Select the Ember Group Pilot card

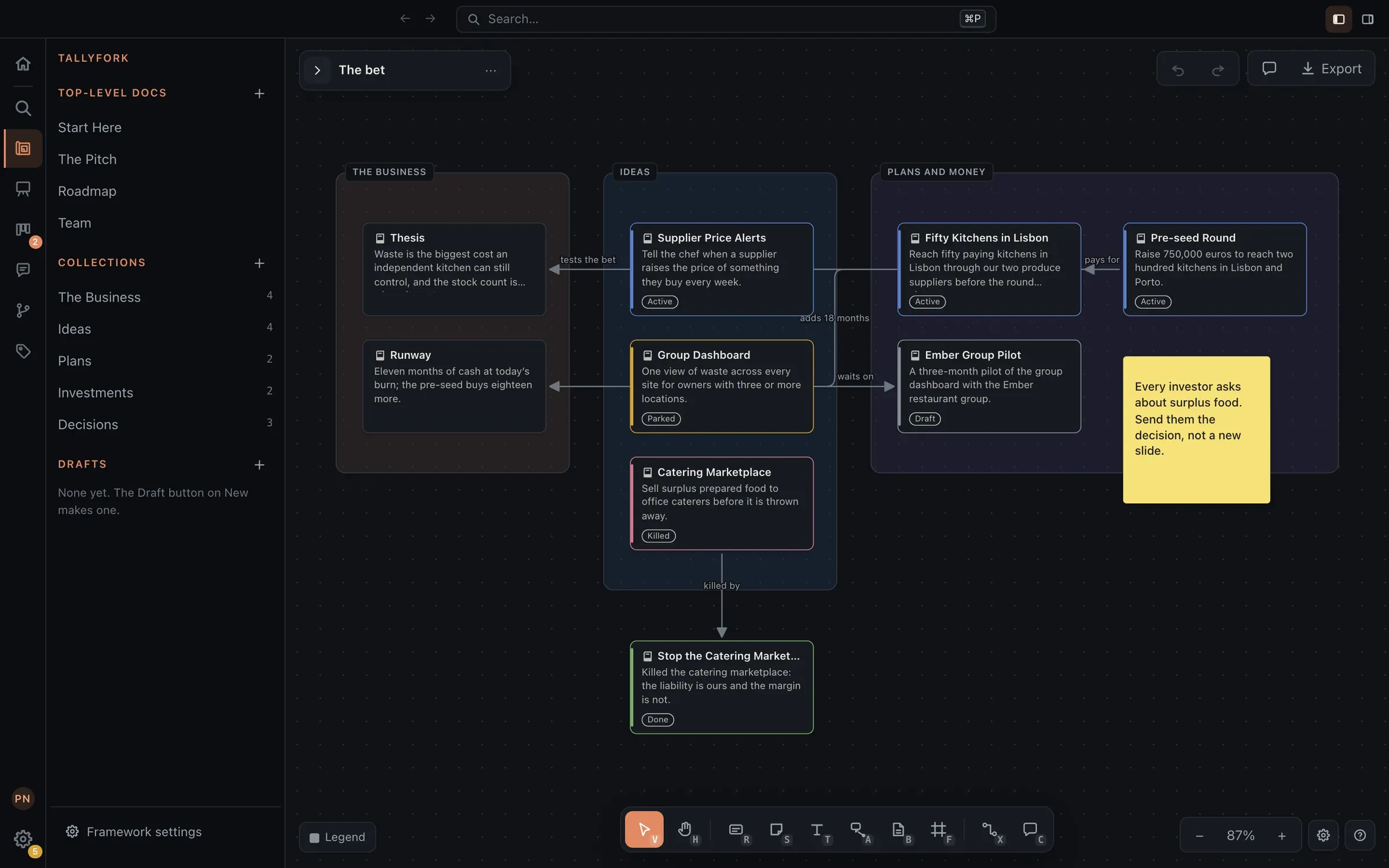pyautogui.click(x=989, y=386)
